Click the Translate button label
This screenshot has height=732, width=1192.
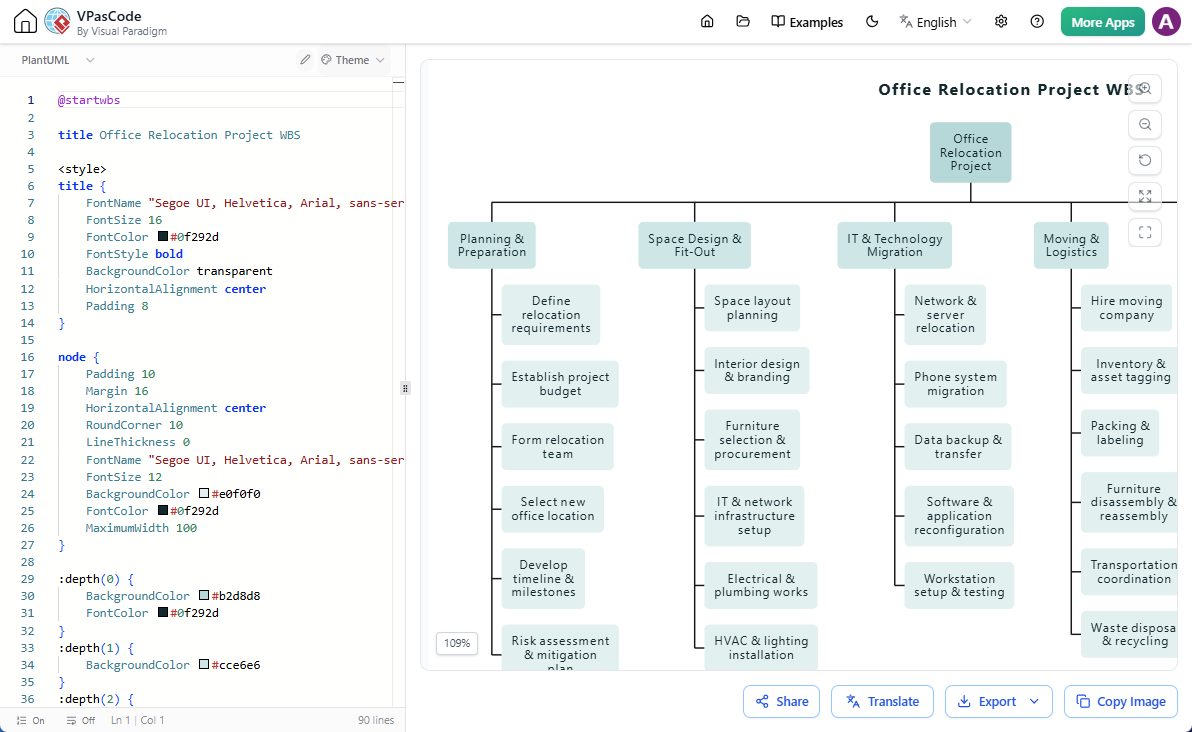(x=893, y=702)
